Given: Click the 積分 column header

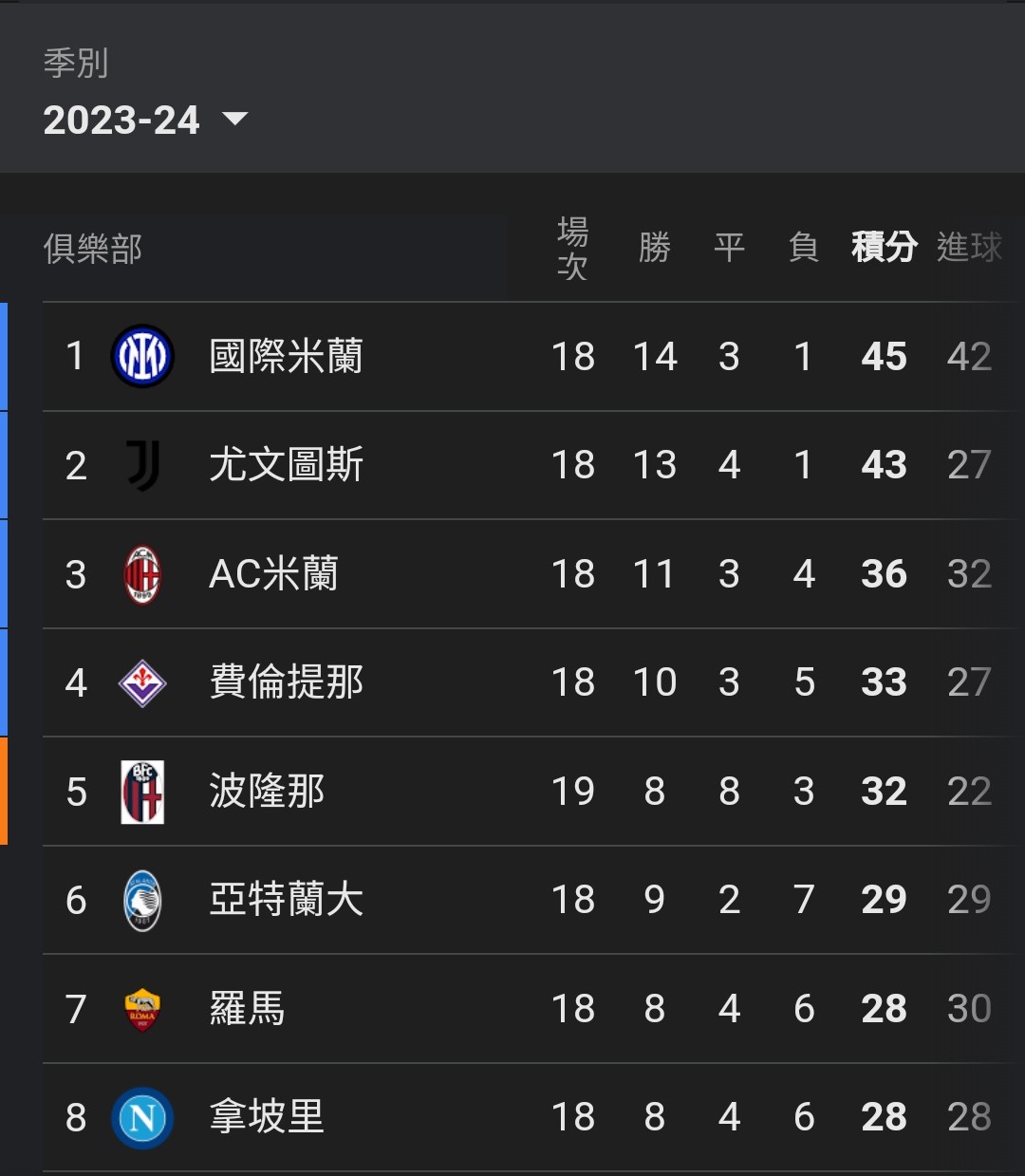Looking at the screenshot, I should click(884, 248).
